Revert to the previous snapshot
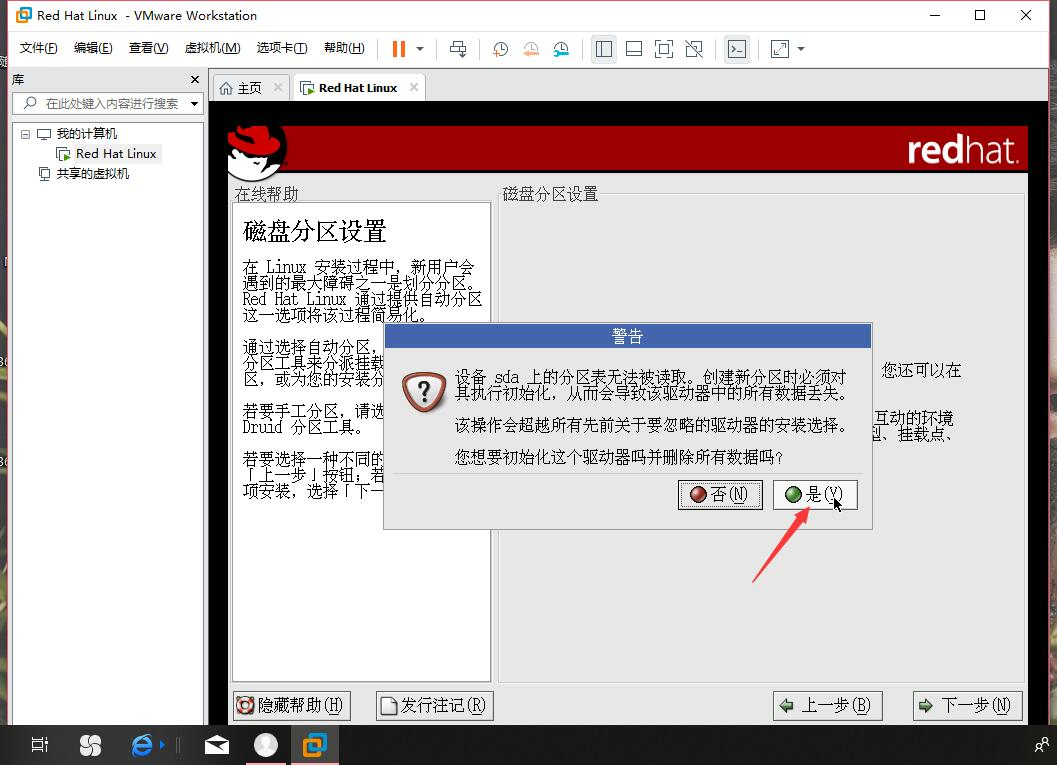The image size is (1057, 765). point(531,49)
